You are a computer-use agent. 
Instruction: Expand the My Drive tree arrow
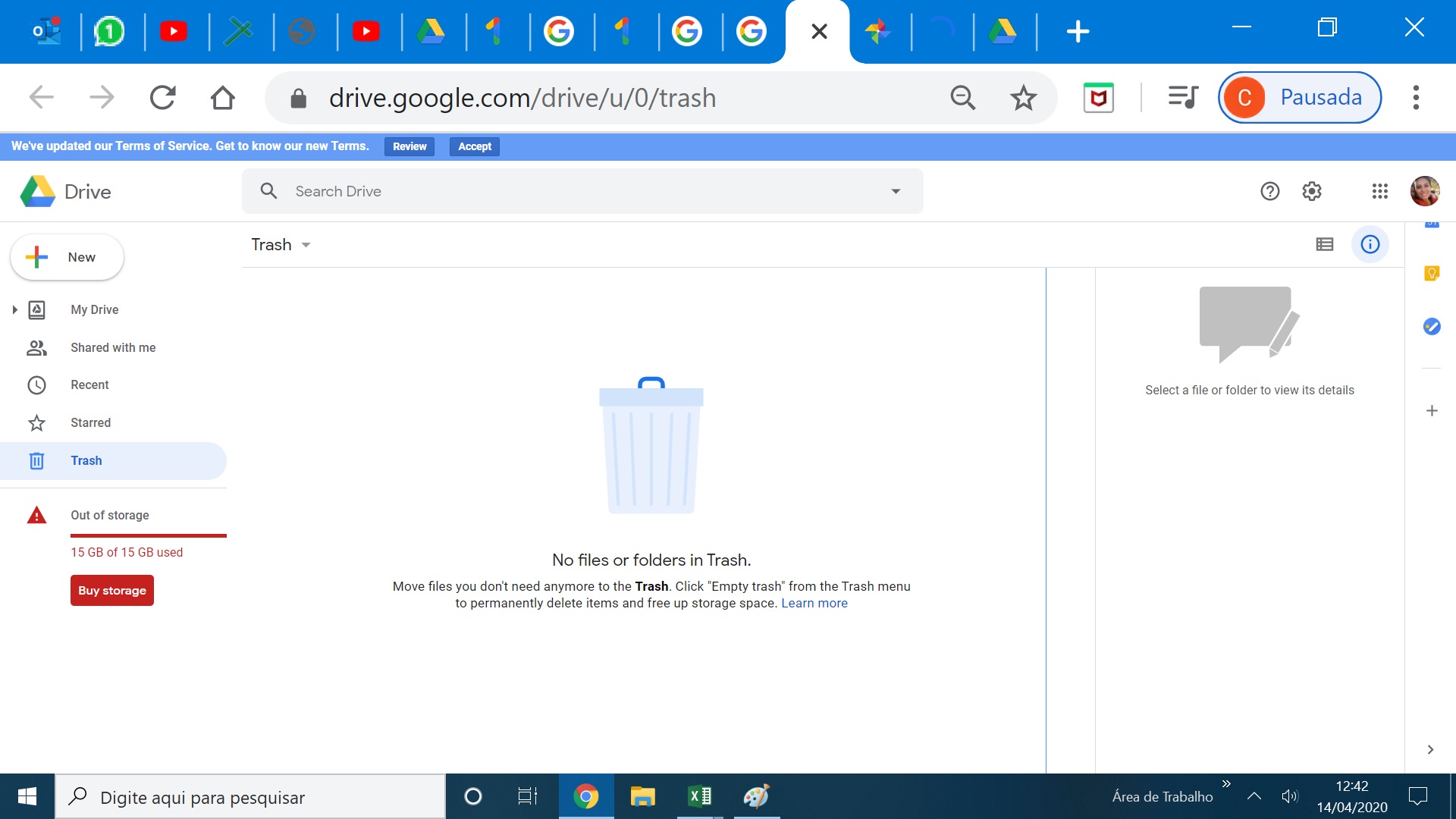[14, 309]
